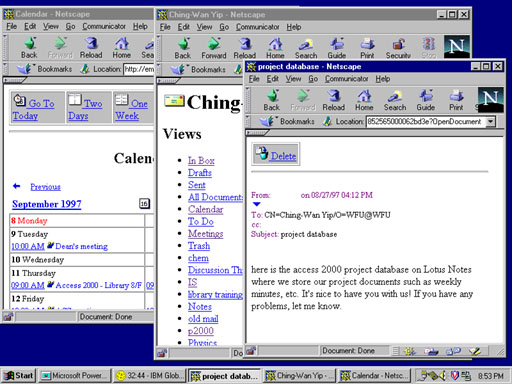Image resolution: width=512 pixels, height=384 pixels.
Task: Click Back in Calendar window toolbar
Action: [x=29, y=48]
